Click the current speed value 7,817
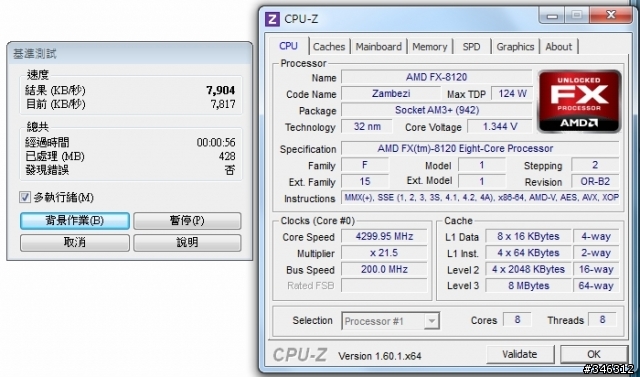 point(223,104)
